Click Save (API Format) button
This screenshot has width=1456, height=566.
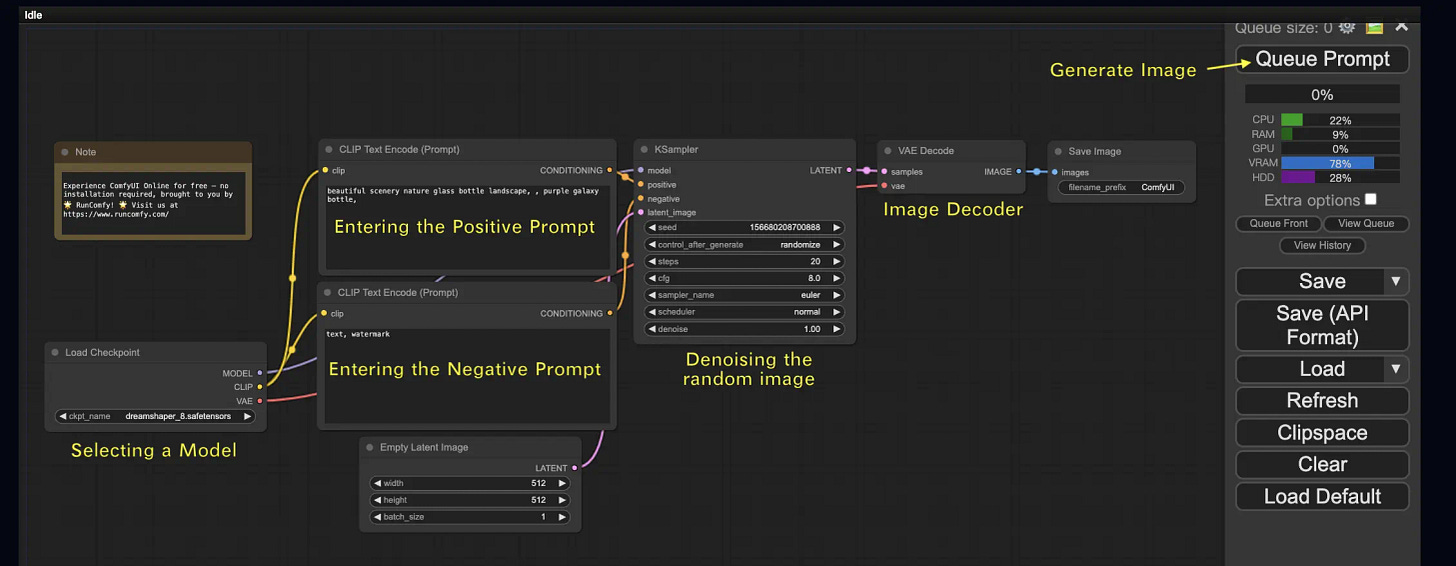(1322, 325)
